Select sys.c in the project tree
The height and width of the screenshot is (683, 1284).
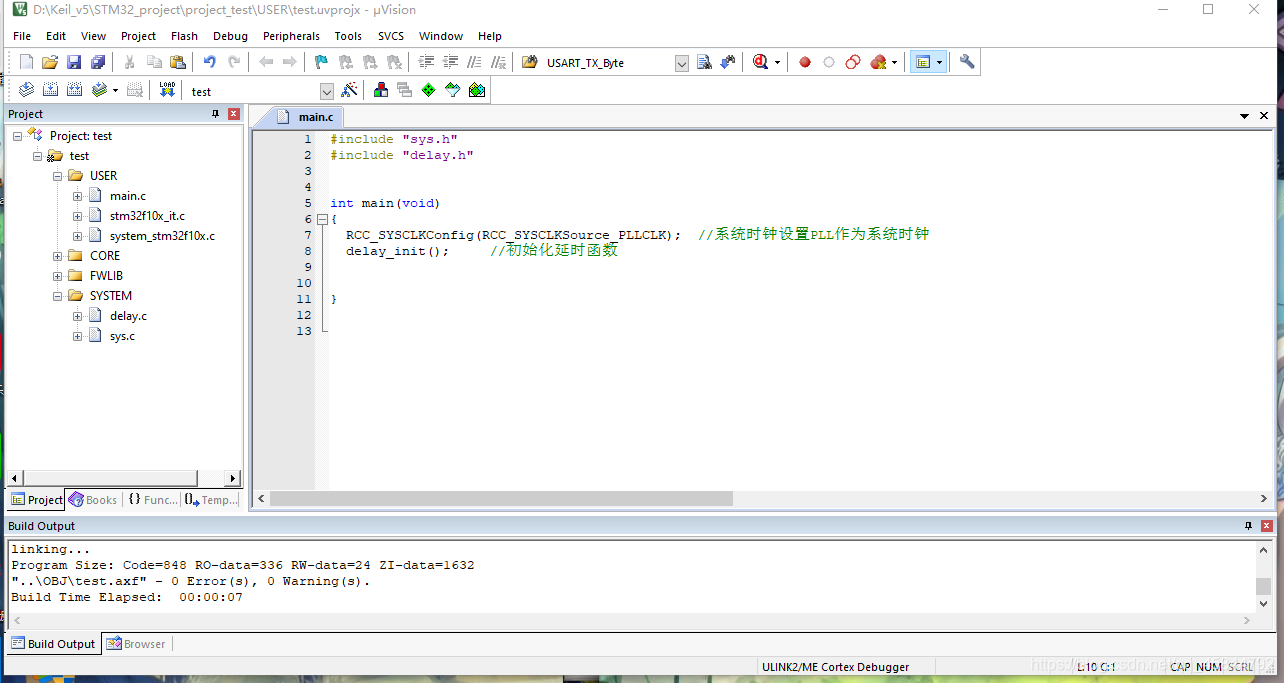[x=122, y=336]
